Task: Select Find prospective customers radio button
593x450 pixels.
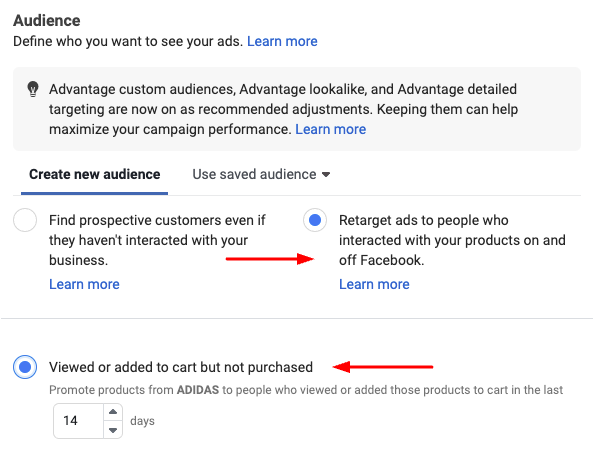Action: 25,220
